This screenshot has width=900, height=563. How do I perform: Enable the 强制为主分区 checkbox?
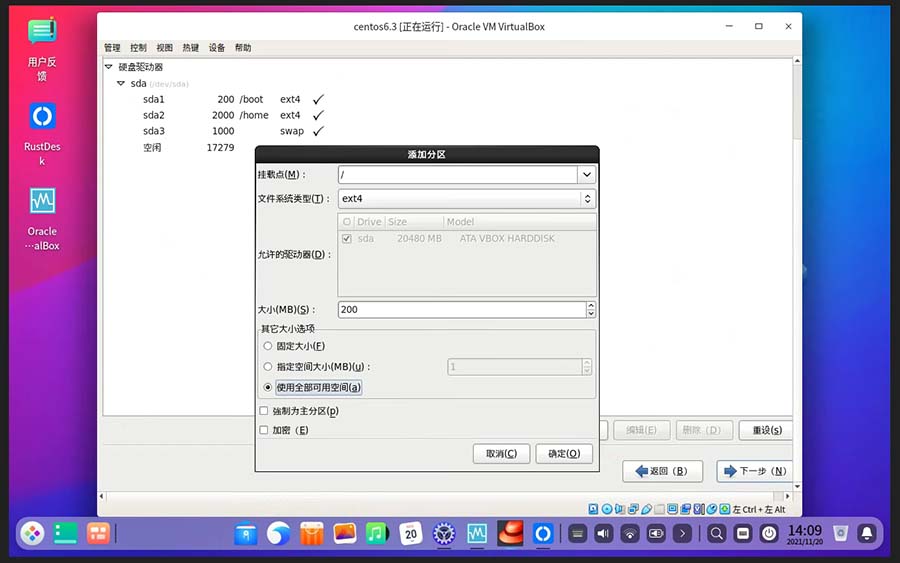click(264, 411)
